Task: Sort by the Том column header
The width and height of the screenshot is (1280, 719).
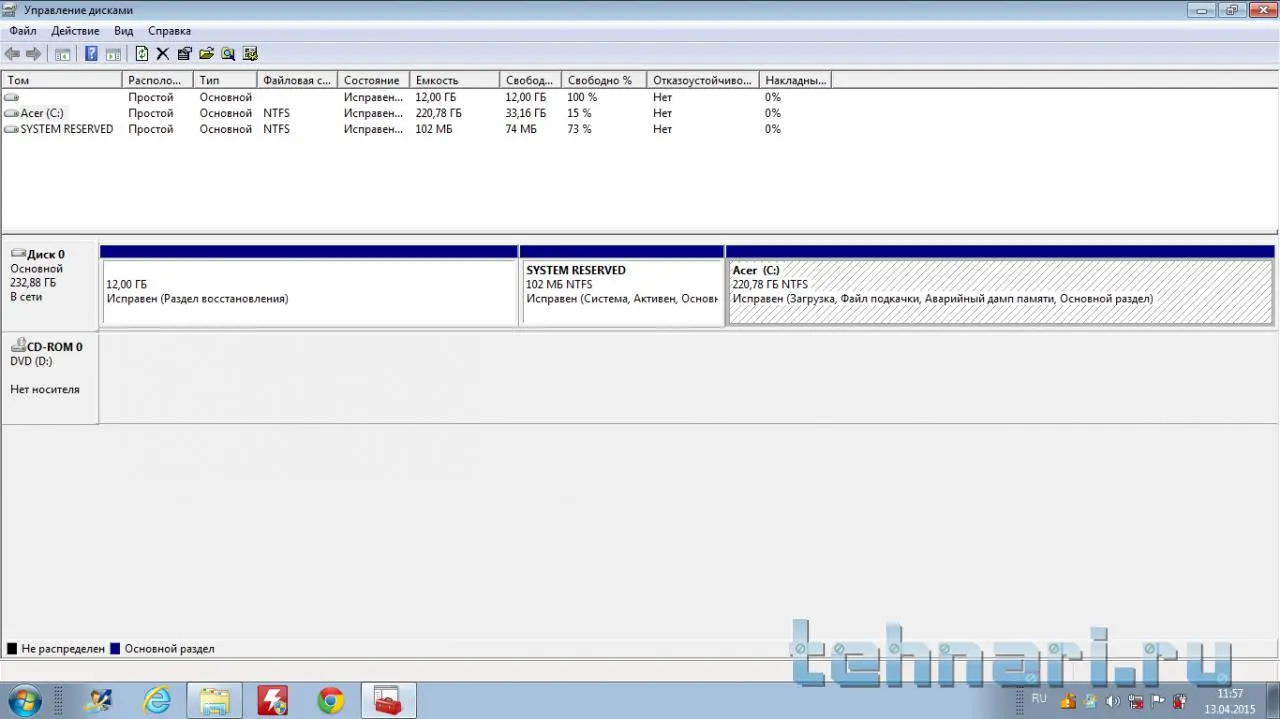Action: (x=62, y=80)
